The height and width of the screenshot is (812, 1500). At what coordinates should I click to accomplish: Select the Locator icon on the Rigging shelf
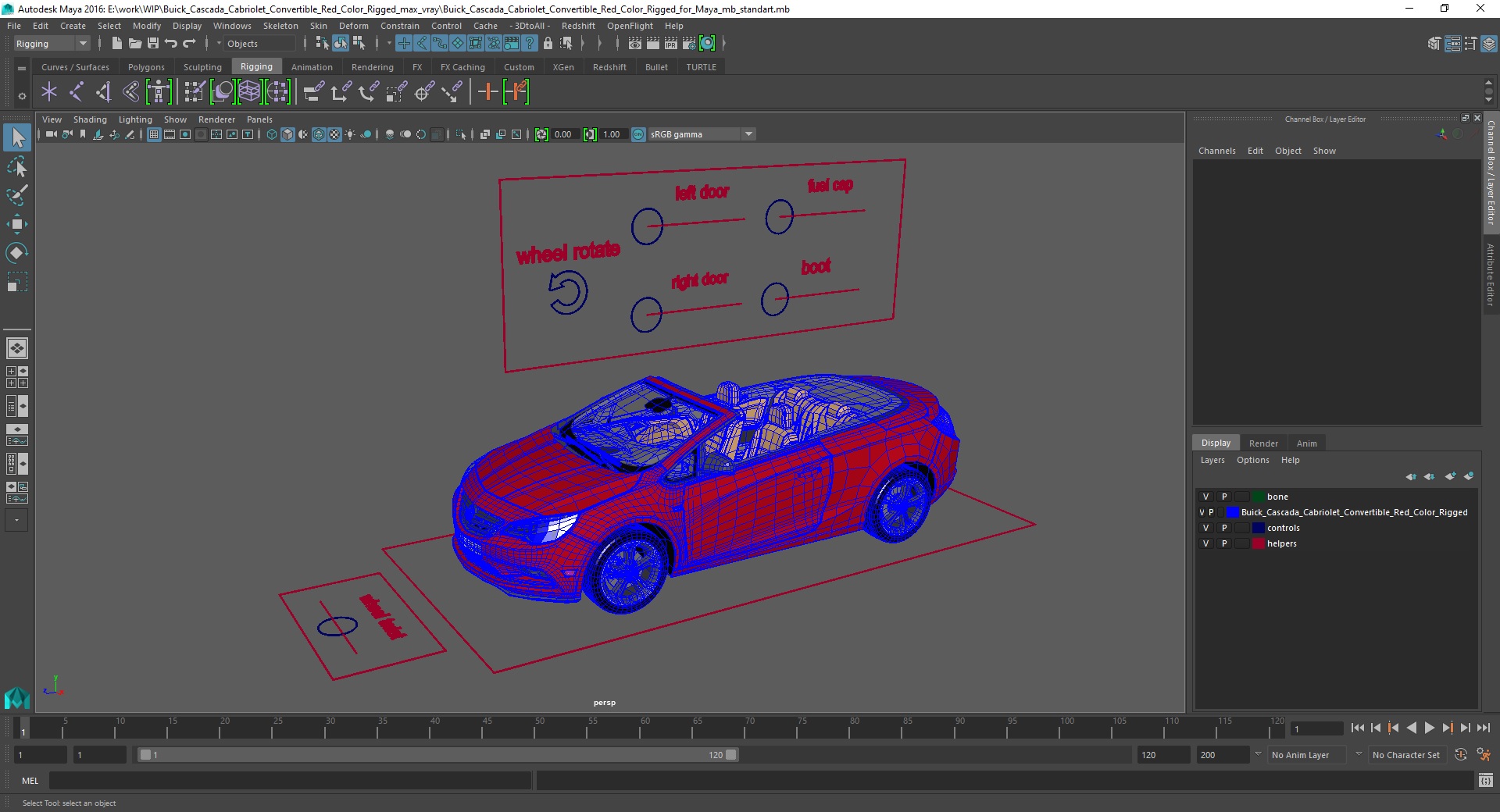pos(49,92)
